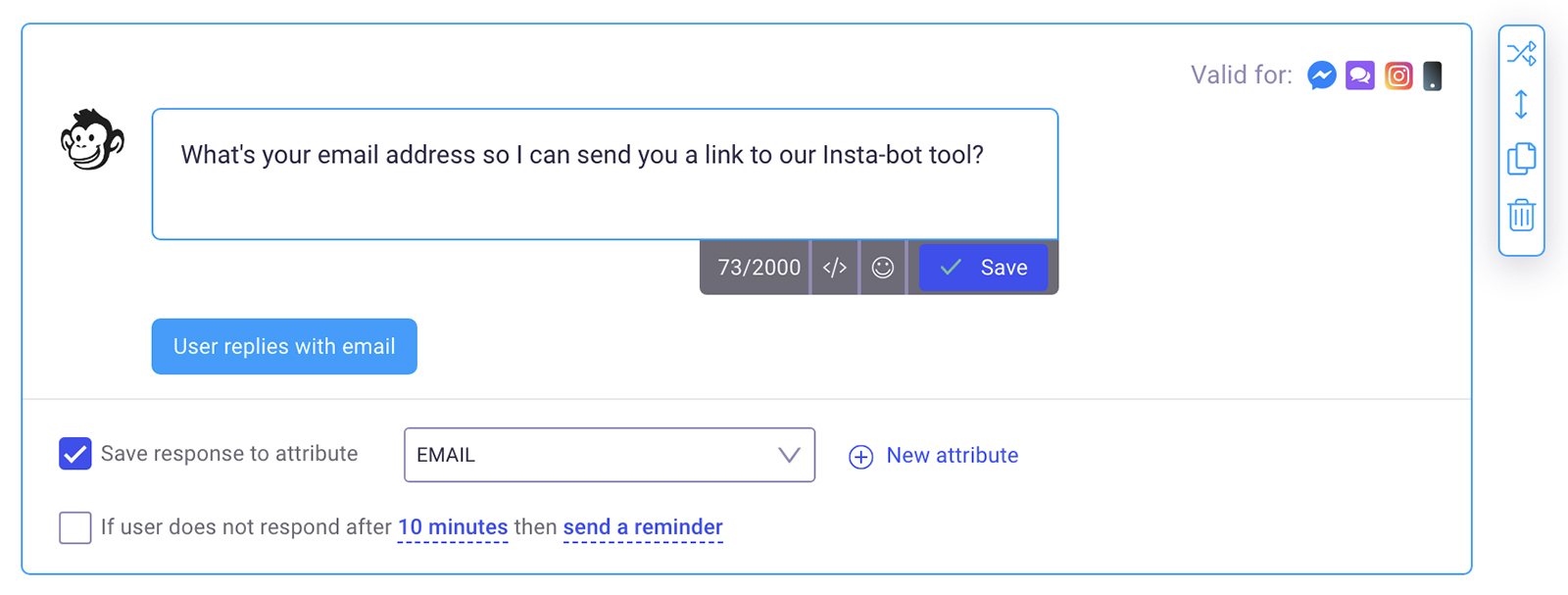Screen dimensions: 1568x595
Task: Open emoji picker with smiley icon
Action: coord(883,268)
